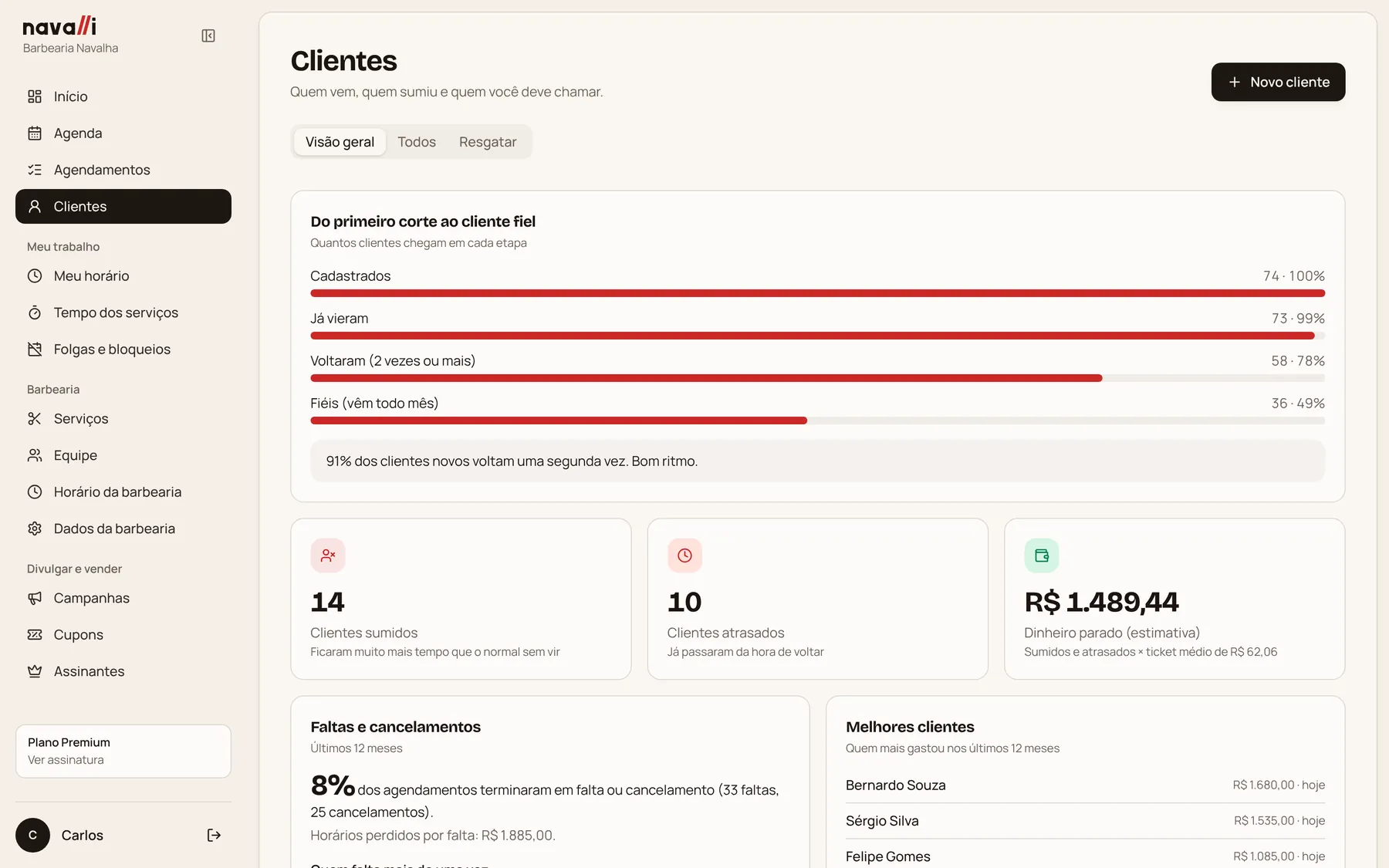Open the 10 Clientes atrasados card
Image resolution: width=1389 pixels, height=868 pixels.
tap(817, 599)
